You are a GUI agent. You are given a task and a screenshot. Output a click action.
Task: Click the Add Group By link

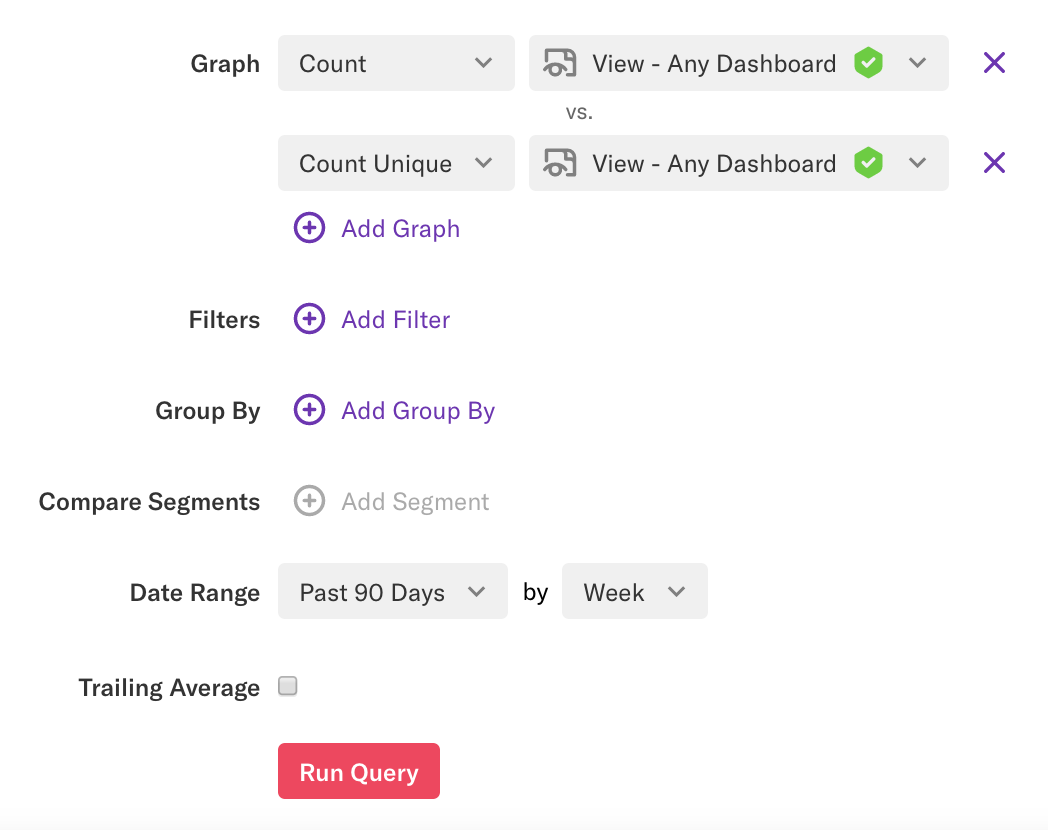[x=418, y=410]
